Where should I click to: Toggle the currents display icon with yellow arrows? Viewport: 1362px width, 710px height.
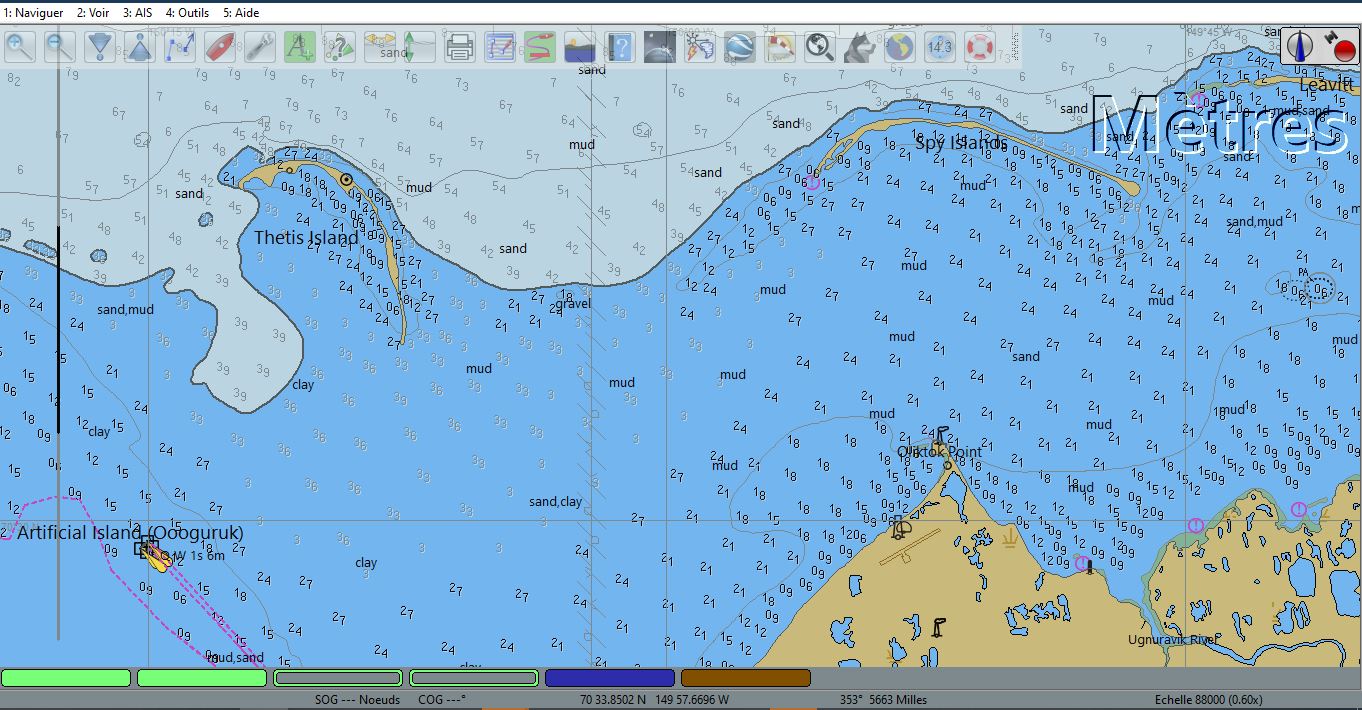pyautogui.click(x=380, y=47)
